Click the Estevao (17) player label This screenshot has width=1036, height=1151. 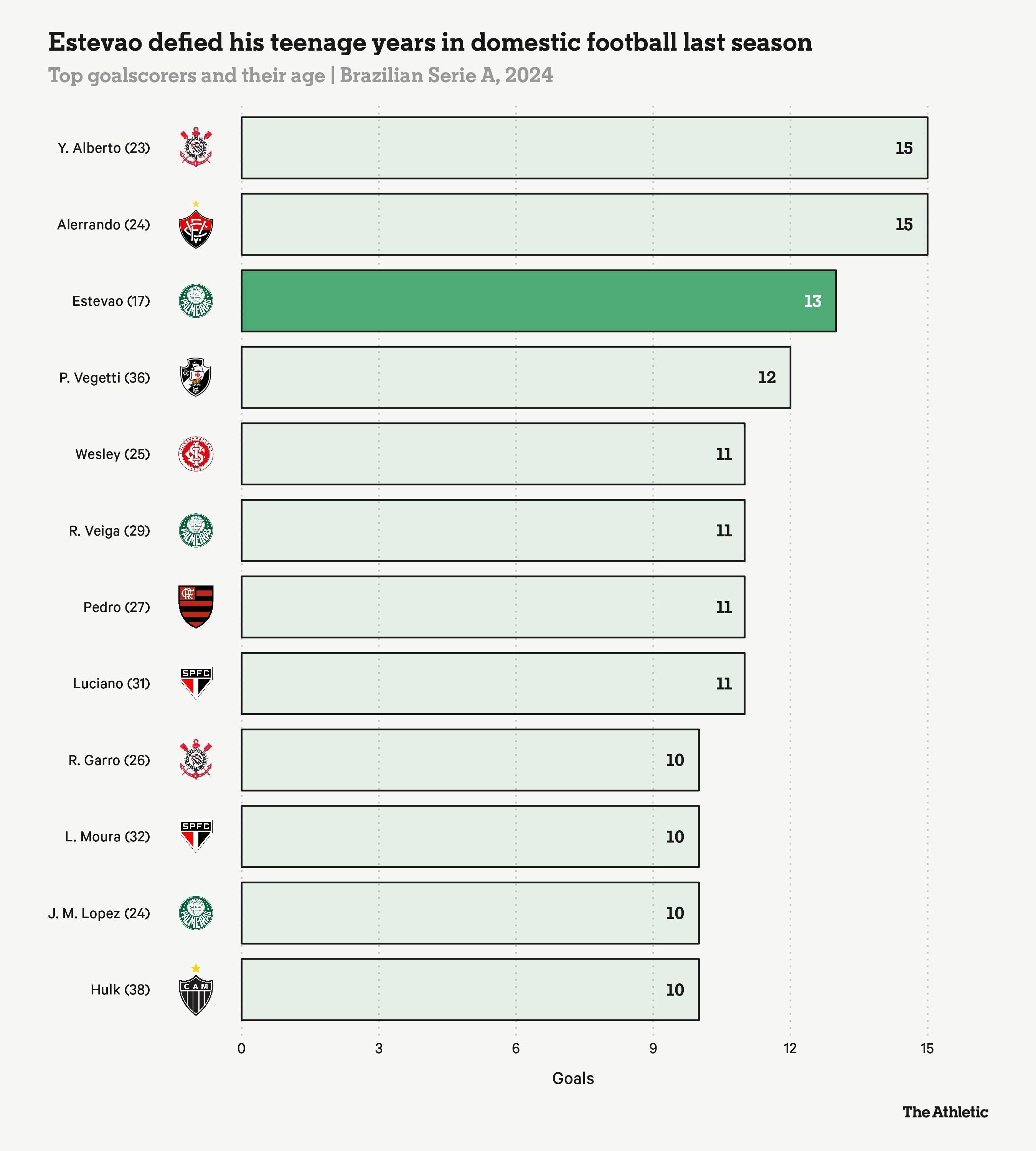pos(111,301)
